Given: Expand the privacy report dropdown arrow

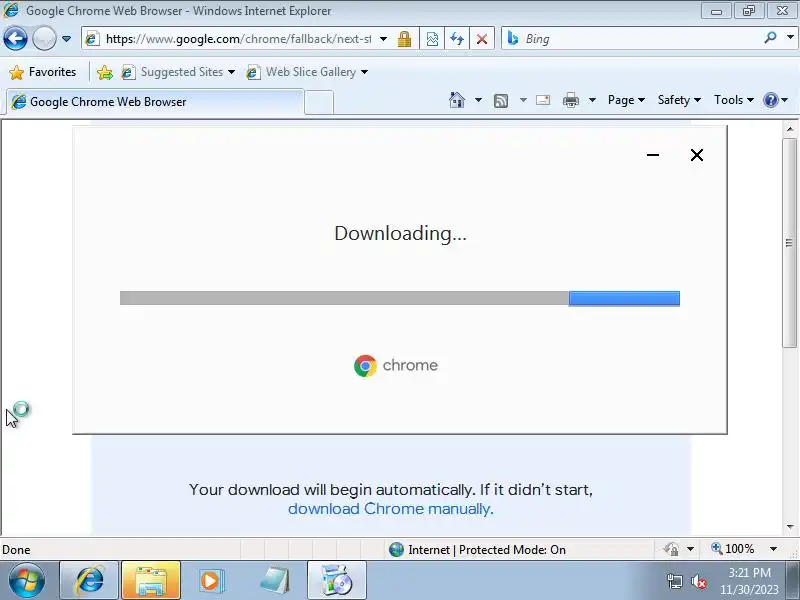Looking at the screenshot, I should tap(690, 549).
